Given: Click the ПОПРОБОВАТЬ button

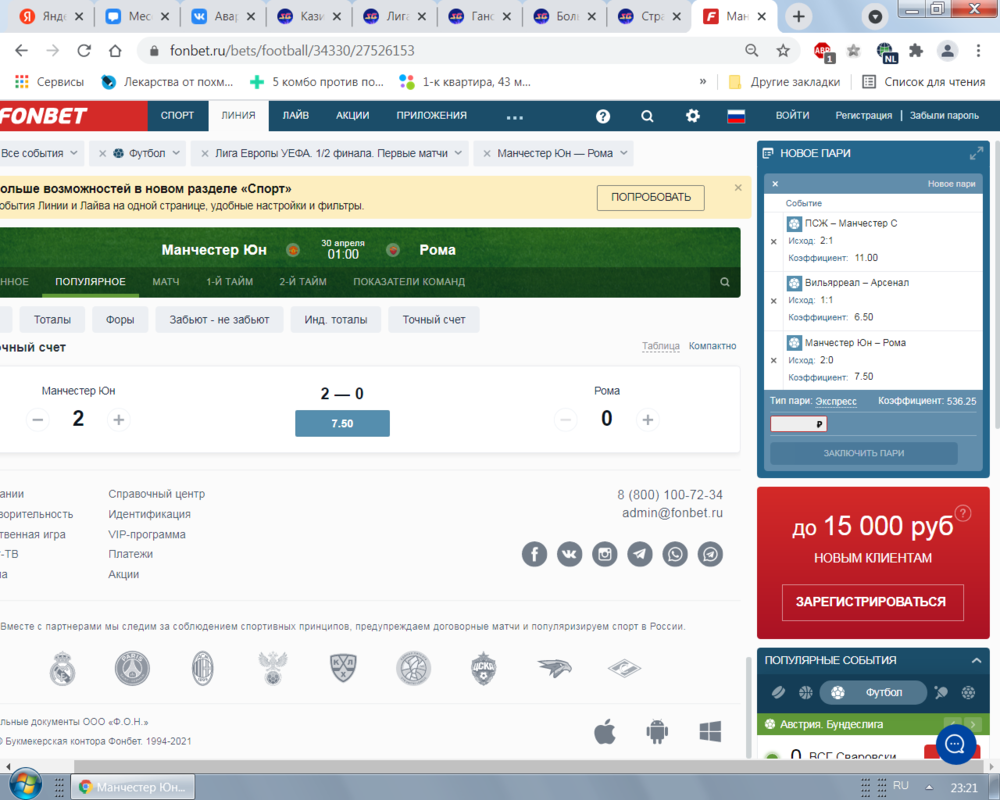Looking at the screenshot, I should (651, 198).
